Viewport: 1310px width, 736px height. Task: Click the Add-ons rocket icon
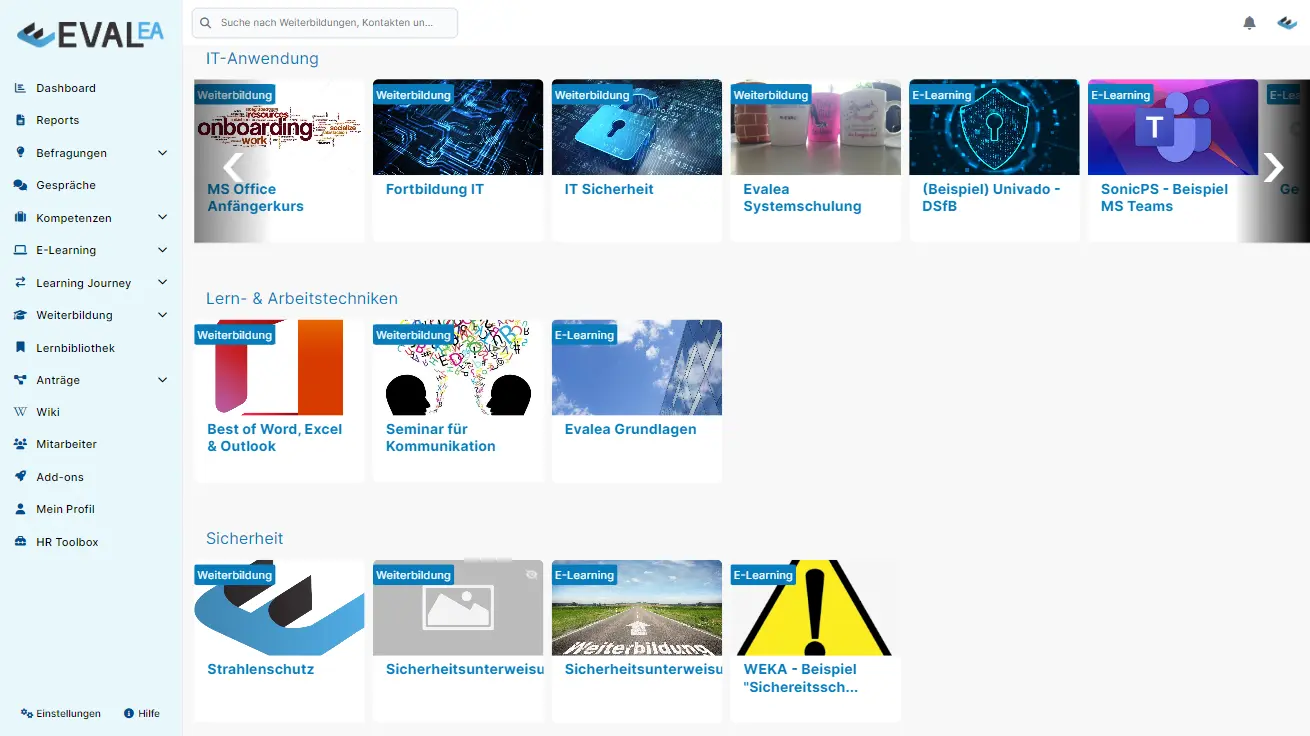coord(20,477)
